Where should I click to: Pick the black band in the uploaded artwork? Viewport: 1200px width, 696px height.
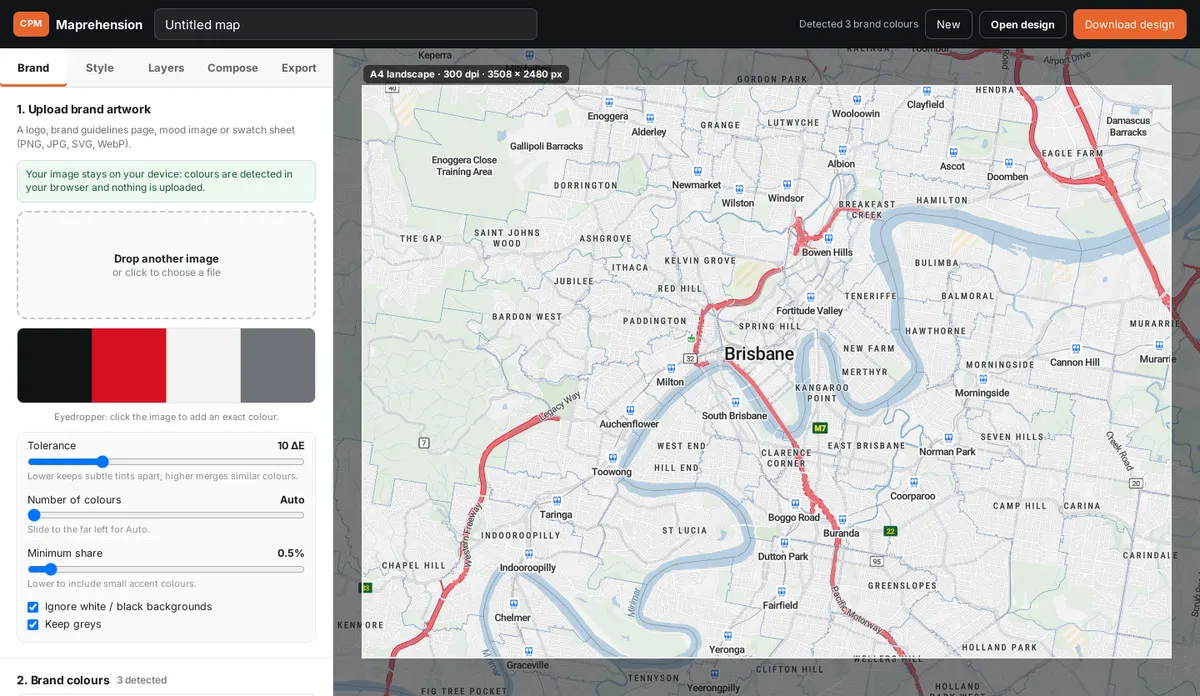point(54,365)
